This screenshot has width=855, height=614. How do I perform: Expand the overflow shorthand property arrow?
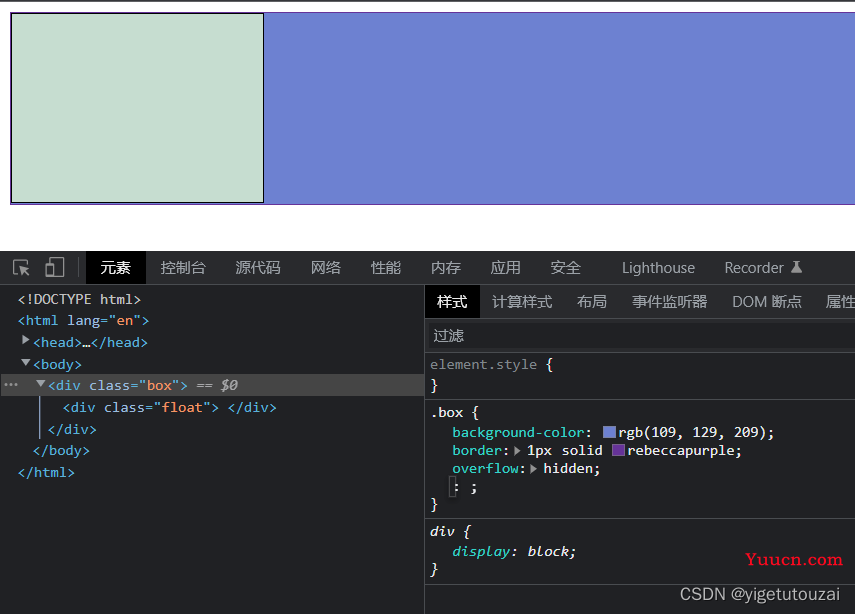[534, 468]
